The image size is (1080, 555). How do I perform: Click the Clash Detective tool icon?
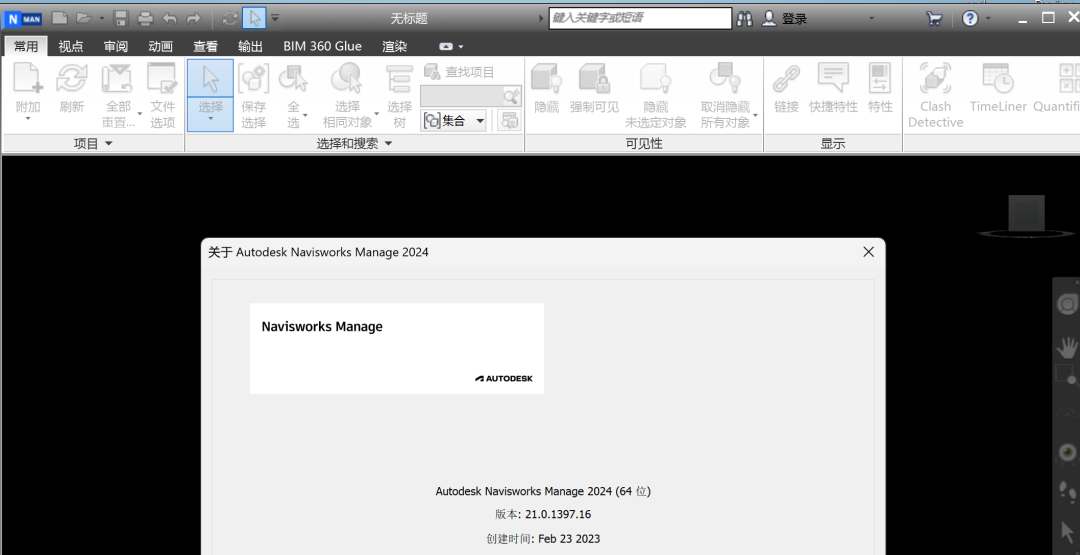coord(935,80)
